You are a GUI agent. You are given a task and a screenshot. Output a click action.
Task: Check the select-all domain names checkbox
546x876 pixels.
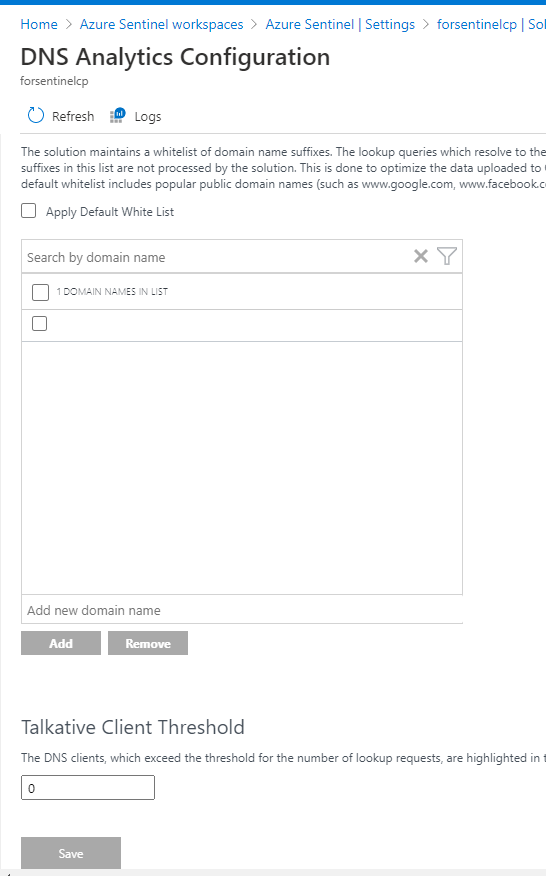pyautogui.click(x=40, y=292)
